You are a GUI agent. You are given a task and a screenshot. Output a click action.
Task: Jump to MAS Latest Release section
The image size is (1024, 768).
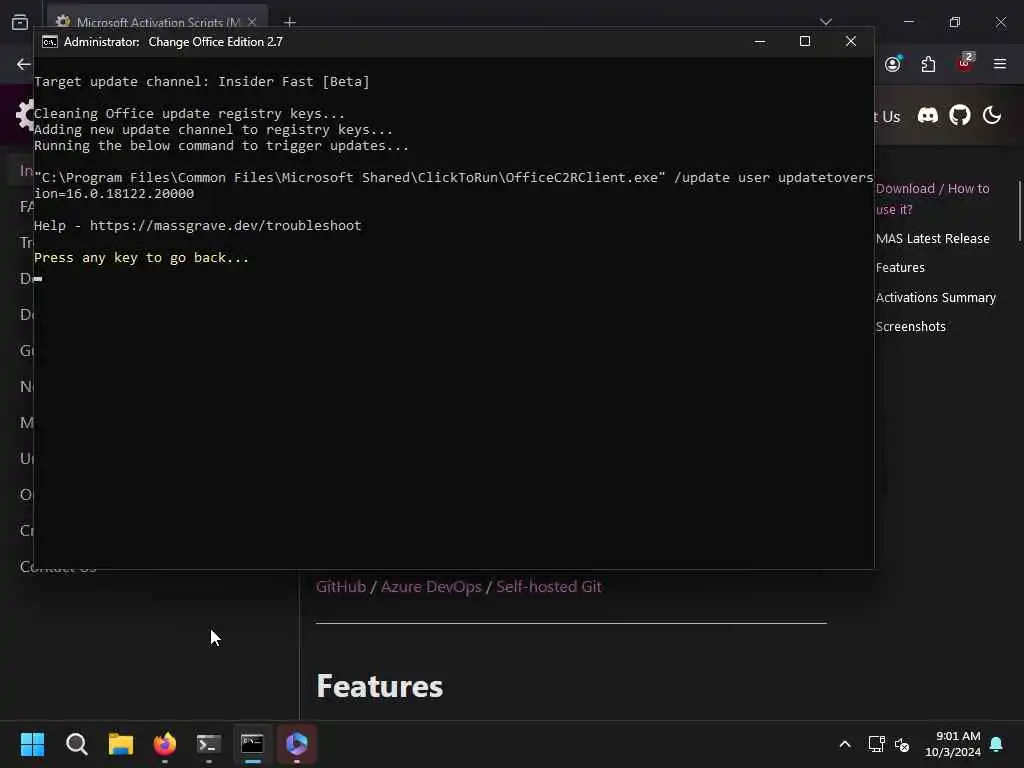(933, 238)
